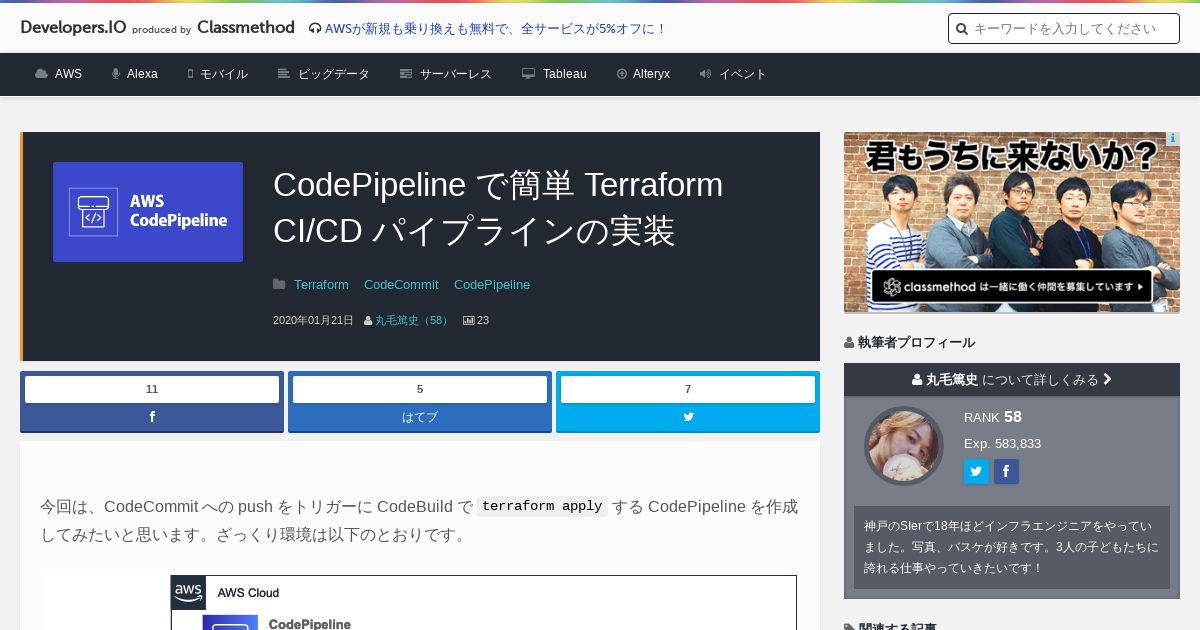Click the Twitter share count 7
The height and width of the screenshot is (630, 1200).
pyautogui.click(x=688, y=389)
